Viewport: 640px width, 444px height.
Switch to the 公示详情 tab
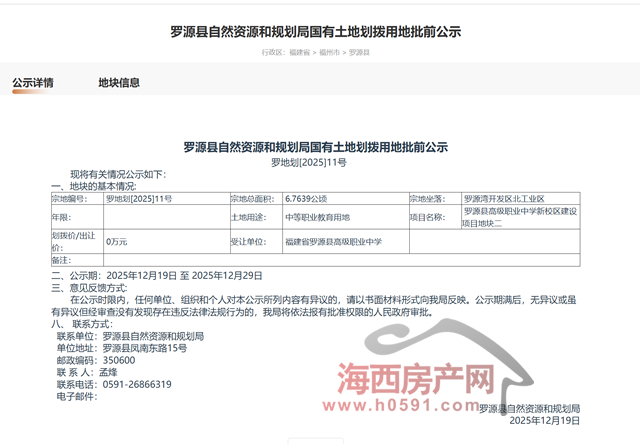tap(33, 83)
